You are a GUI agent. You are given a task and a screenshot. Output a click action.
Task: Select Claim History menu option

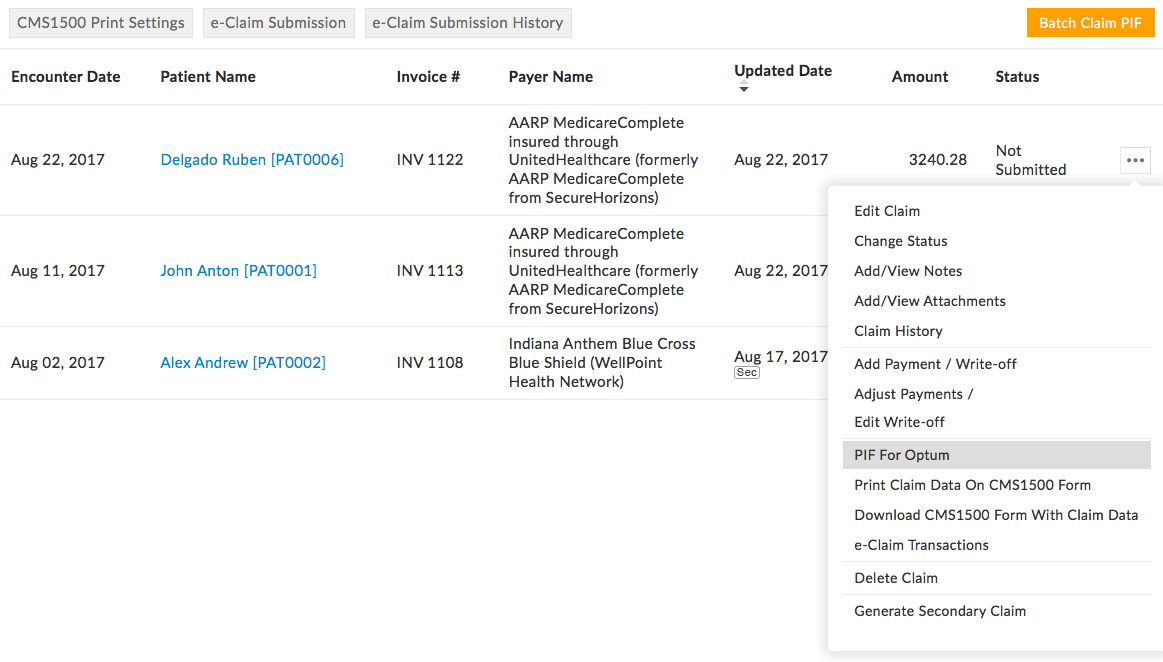pyautogui.click(x=898, y=331)
